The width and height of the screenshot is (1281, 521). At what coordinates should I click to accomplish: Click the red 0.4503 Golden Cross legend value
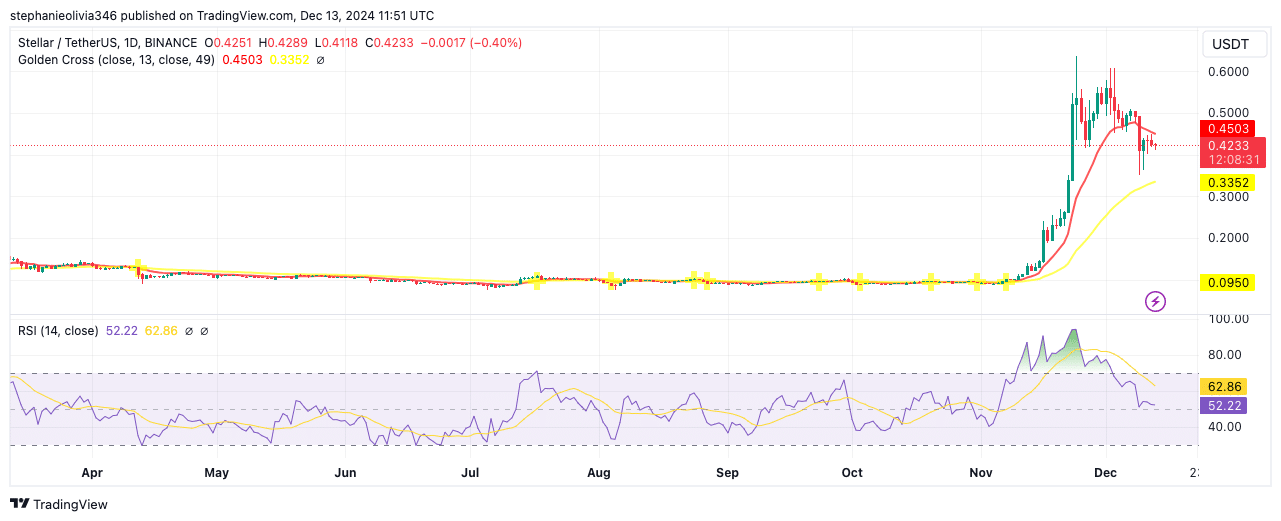pyautogui.click(x=242, y=60)
